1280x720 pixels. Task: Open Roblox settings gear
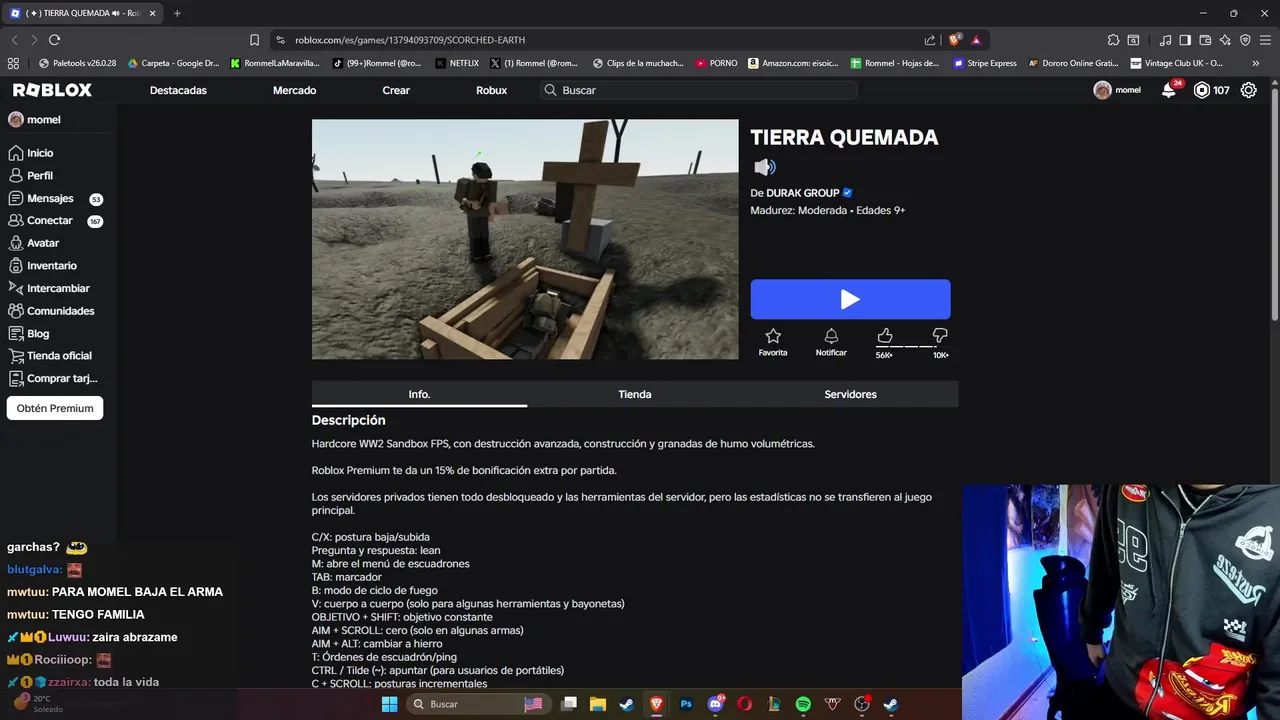pyautogui.click(x=1249, y=90)
